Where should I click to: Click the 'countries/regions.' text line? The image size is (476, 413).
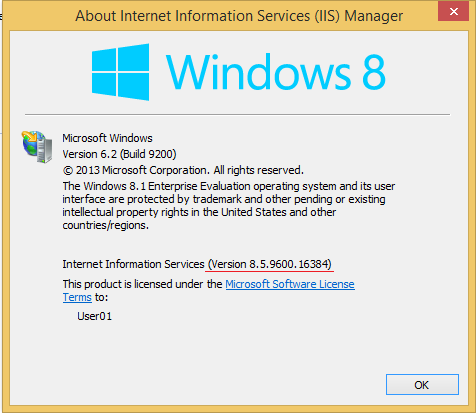click(105, 225)
